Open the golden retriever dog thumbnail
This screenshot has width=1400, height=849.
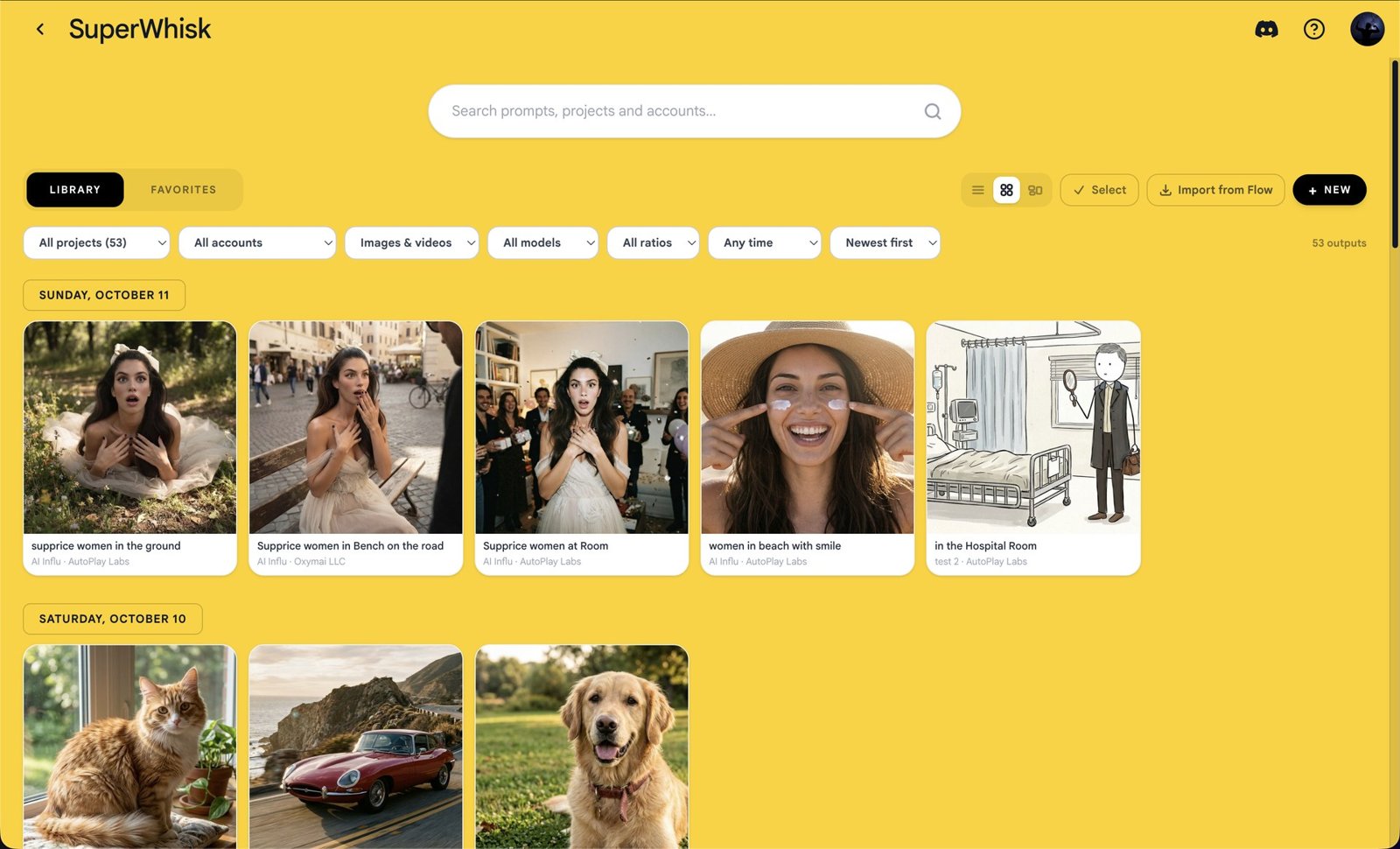click(581, 747)
